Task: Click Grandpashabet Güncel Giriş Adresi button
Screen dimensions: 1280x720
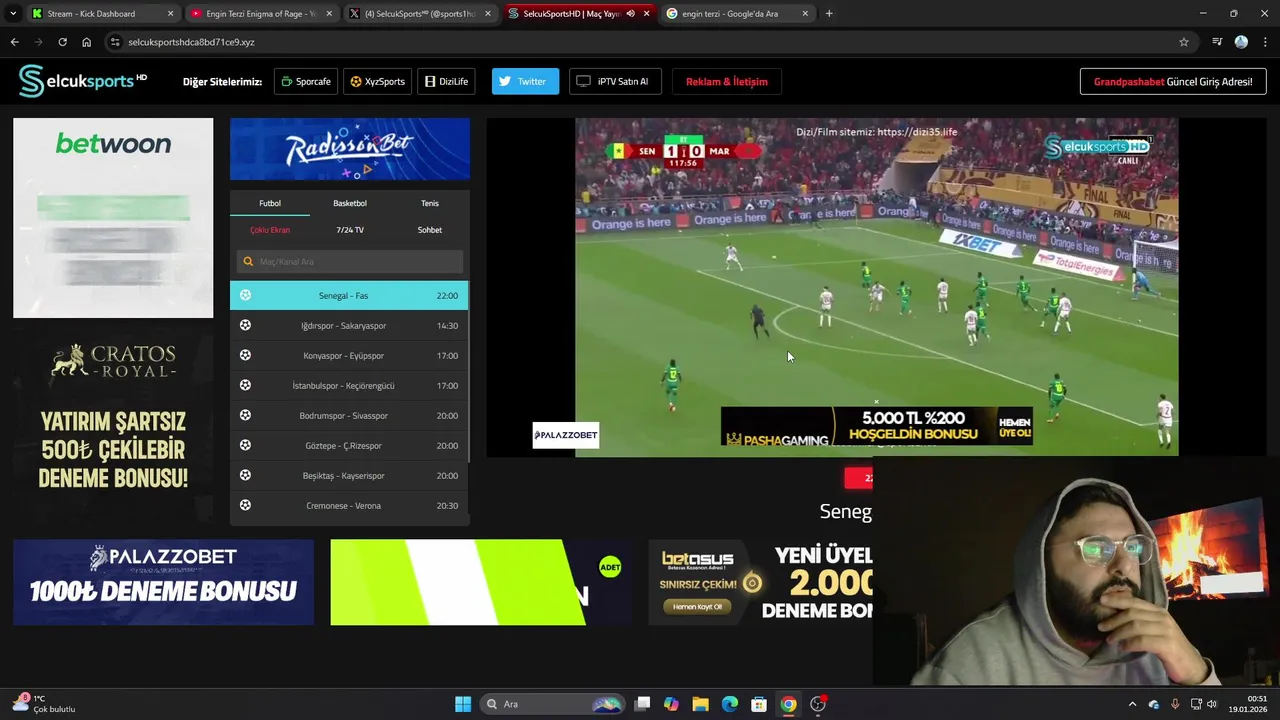Action: tap(1173, 82)
